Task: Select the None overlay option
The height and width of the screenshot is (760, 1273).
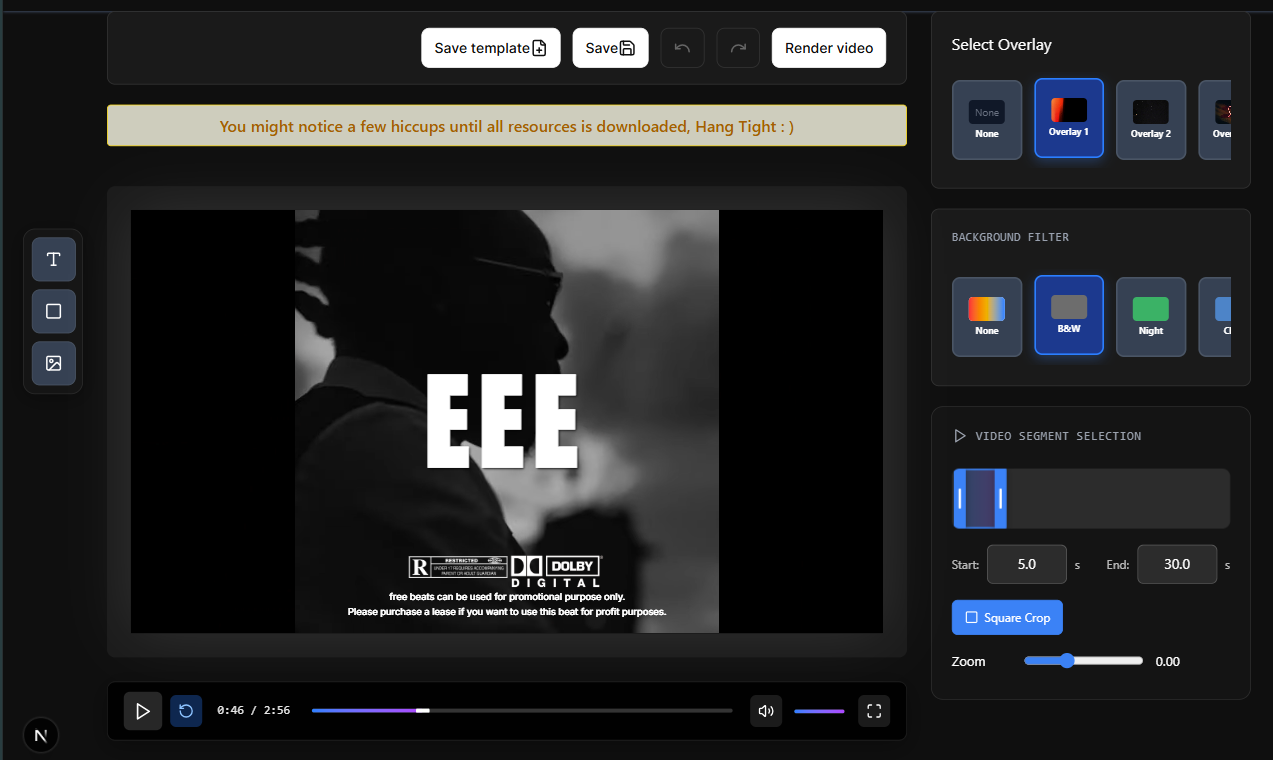Action: [x=987, y=119]
